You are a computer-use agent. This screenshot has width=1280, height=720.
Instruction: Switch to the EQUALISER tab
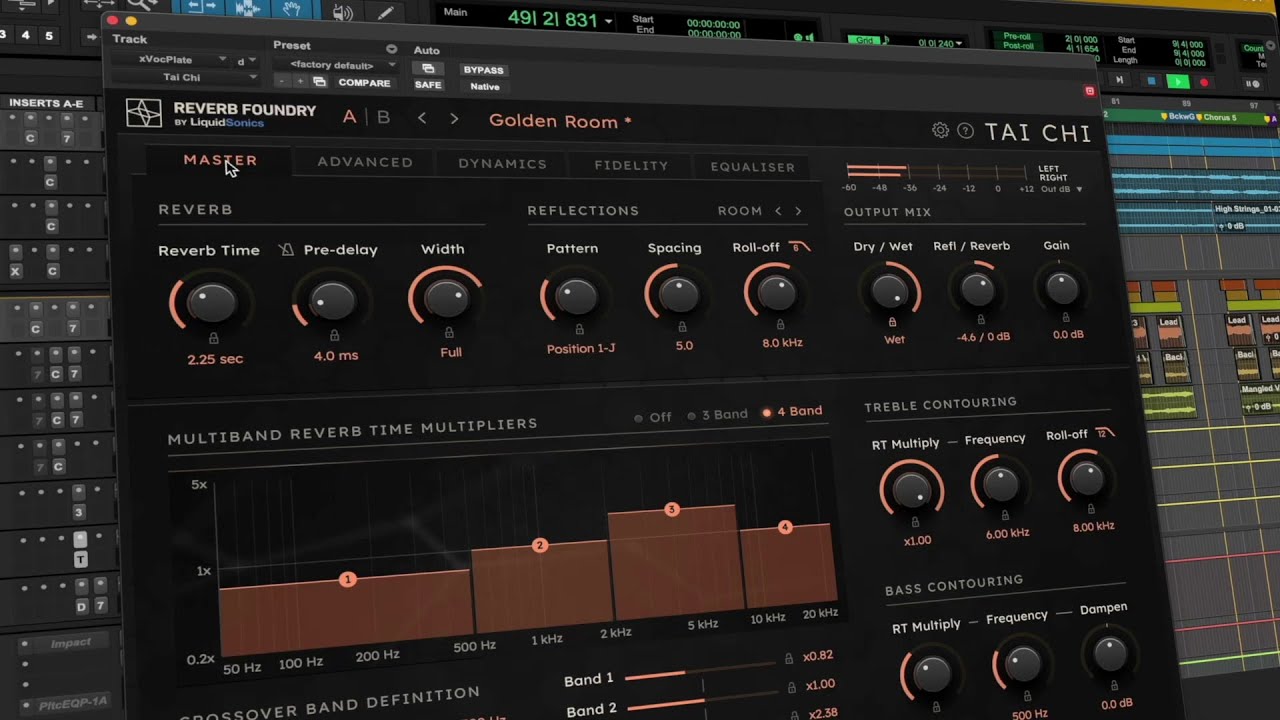point(753,167)
